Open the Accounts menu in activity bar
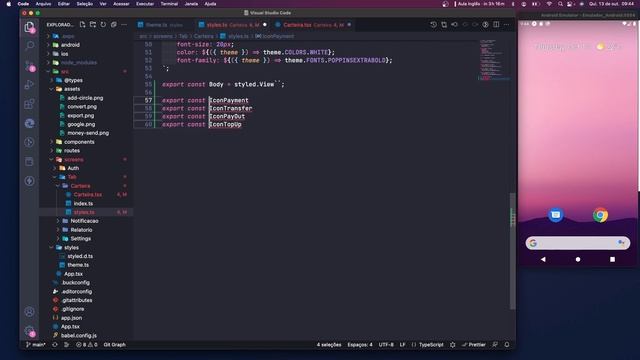The image size is (640, 360). click(29, 312)
